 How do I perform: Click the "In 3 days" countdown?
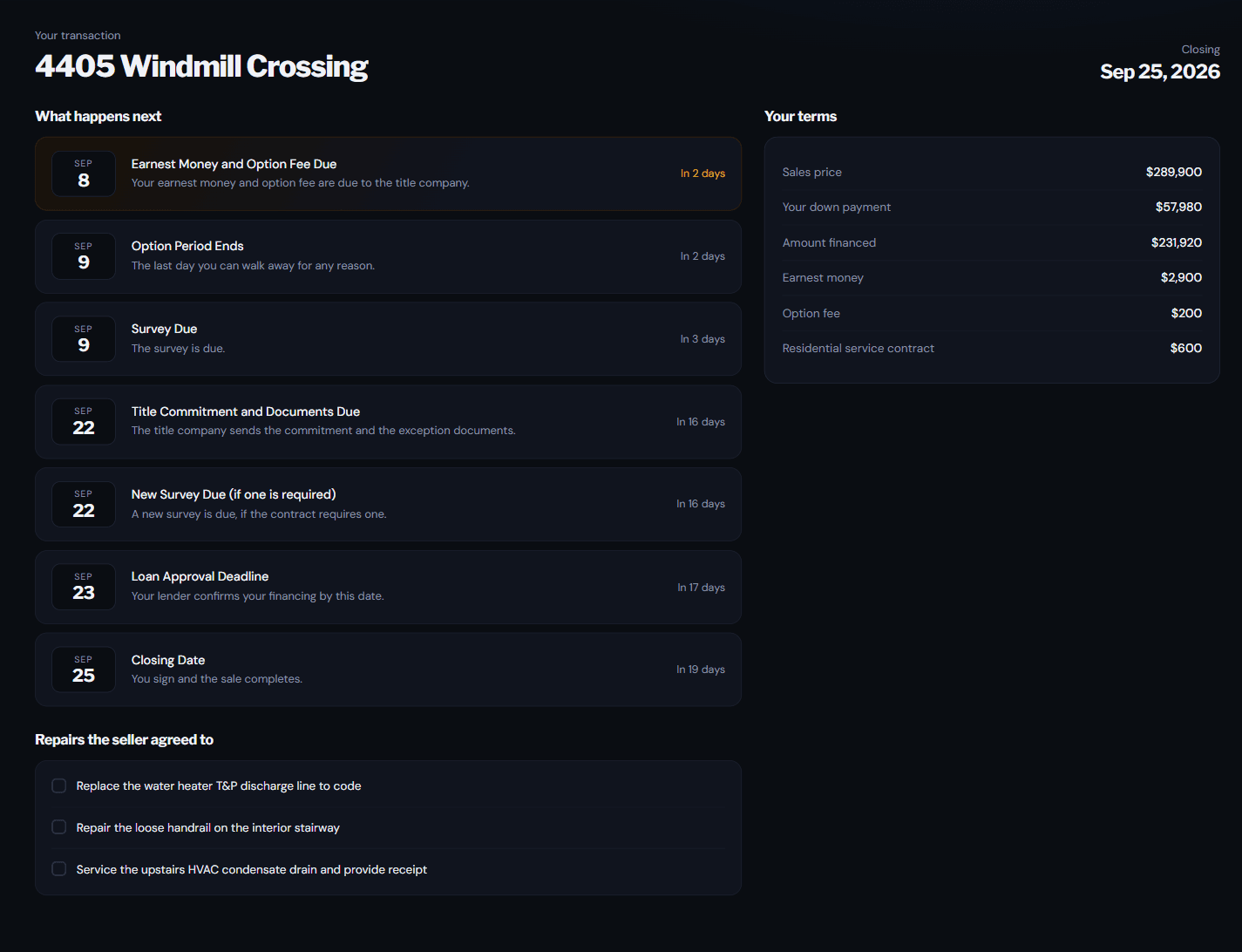pos(702,339)
